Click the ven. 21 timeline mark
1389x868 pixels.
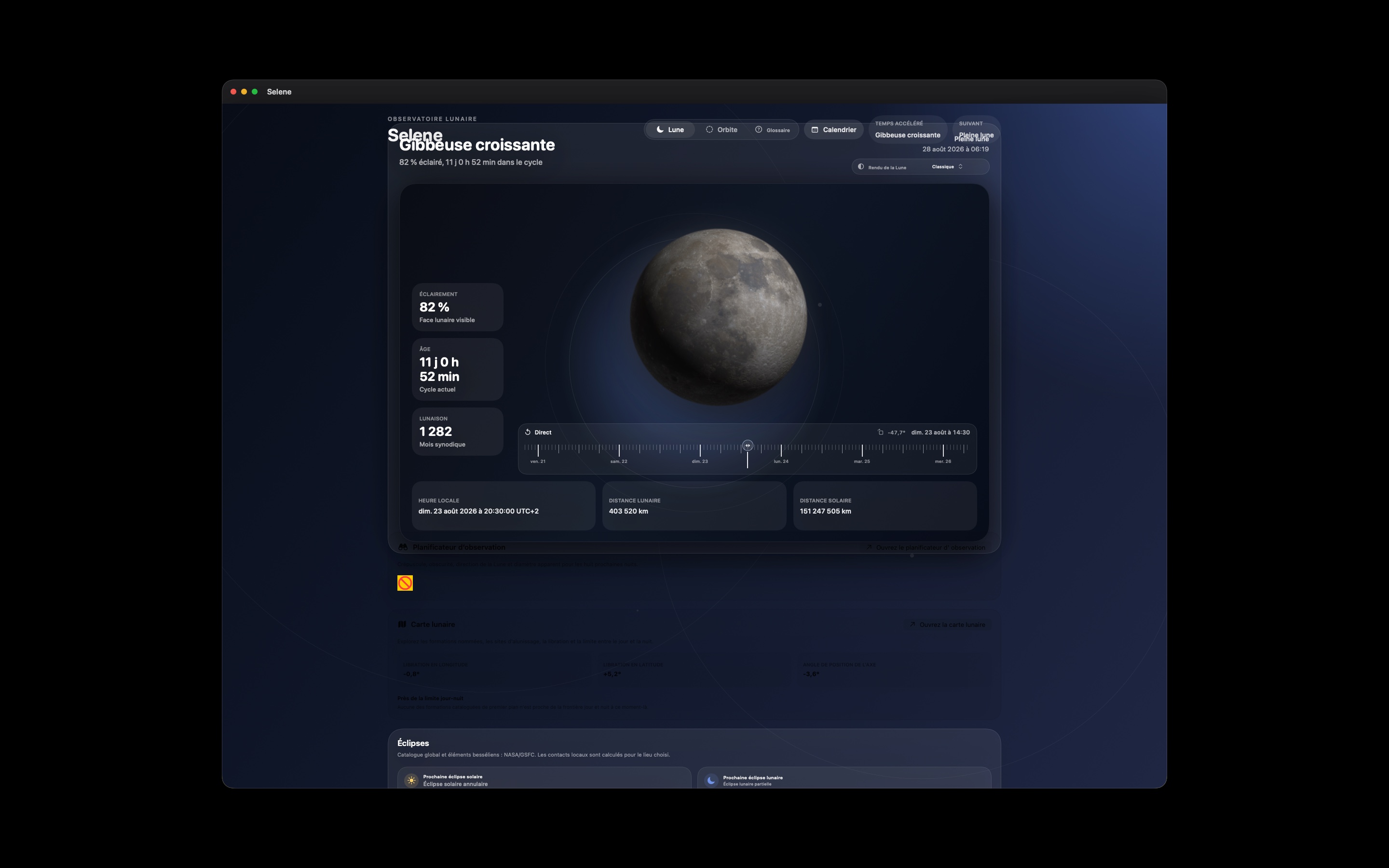point(538,461)
